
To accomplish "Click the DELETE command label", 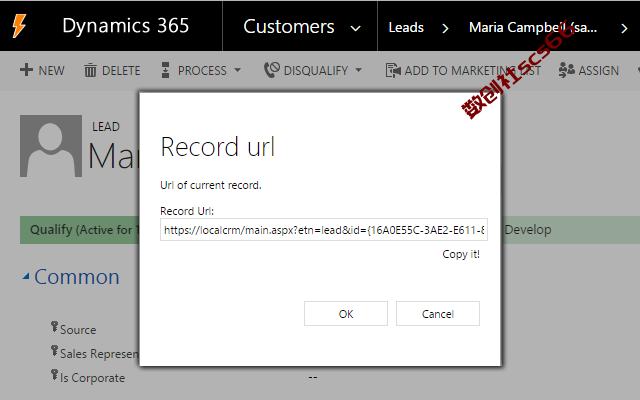I will tap(121, 71).
